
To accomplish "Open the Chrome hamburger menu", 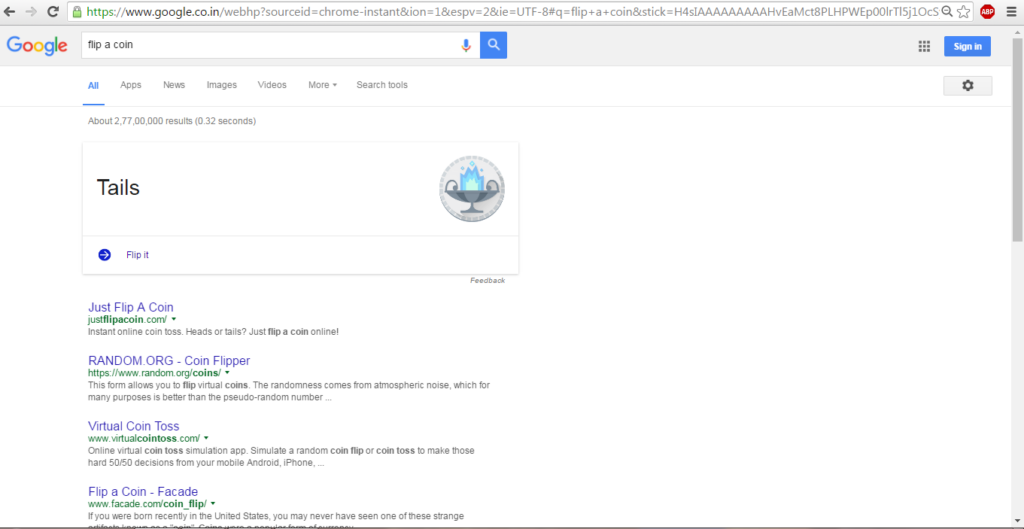I will [x=1010, y=11].
